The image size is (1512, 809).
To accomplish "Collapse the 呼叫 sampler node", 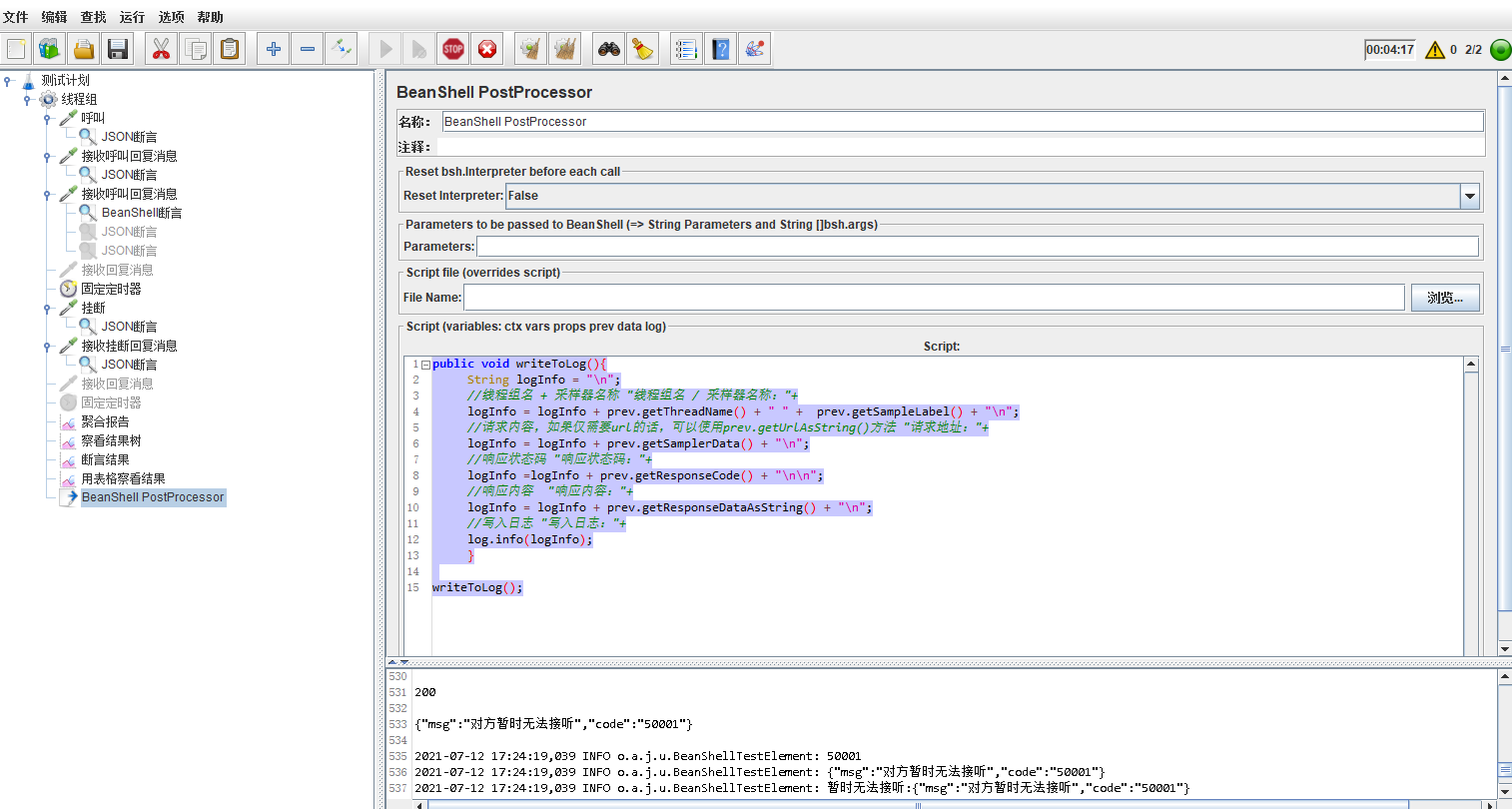I will [48, 118].
